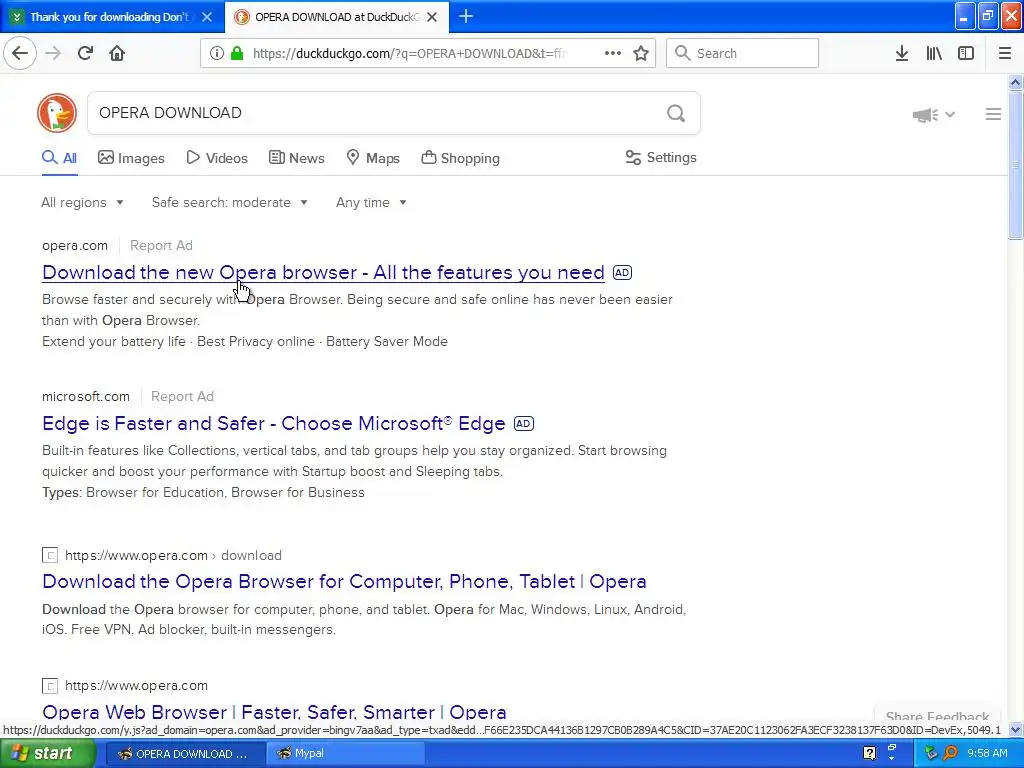Click the orange magnifier tray icon
The image size is (1024, 768).
click(950, 754)
